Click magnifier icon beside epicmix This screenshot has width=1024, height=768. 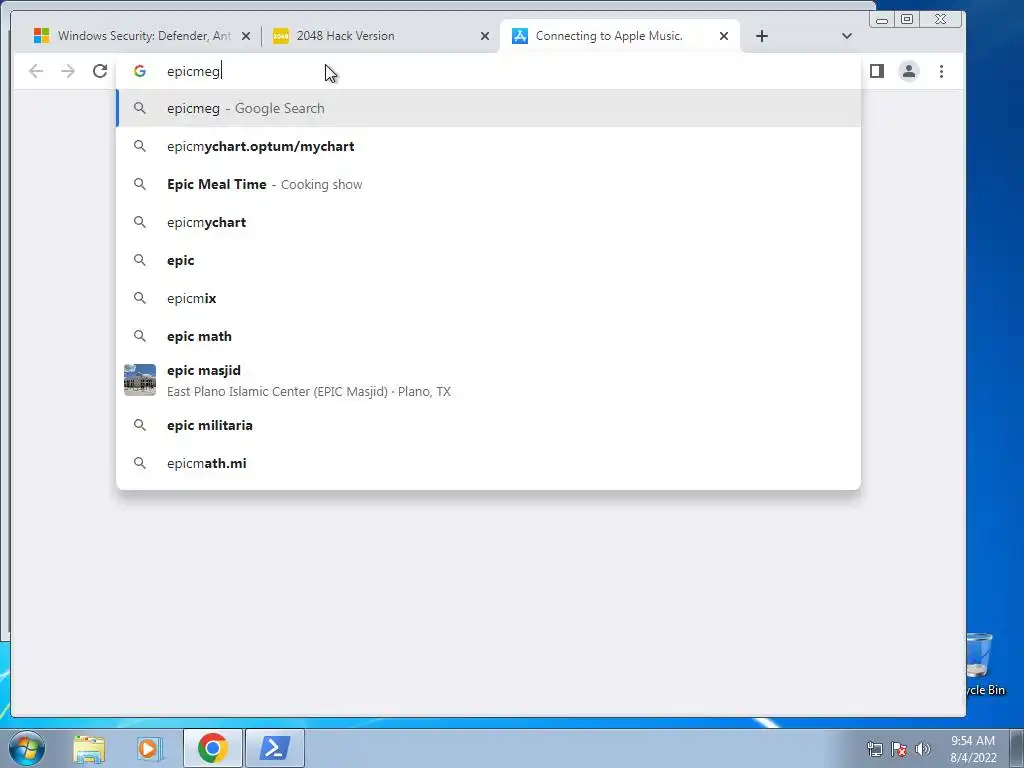(140, 298)
